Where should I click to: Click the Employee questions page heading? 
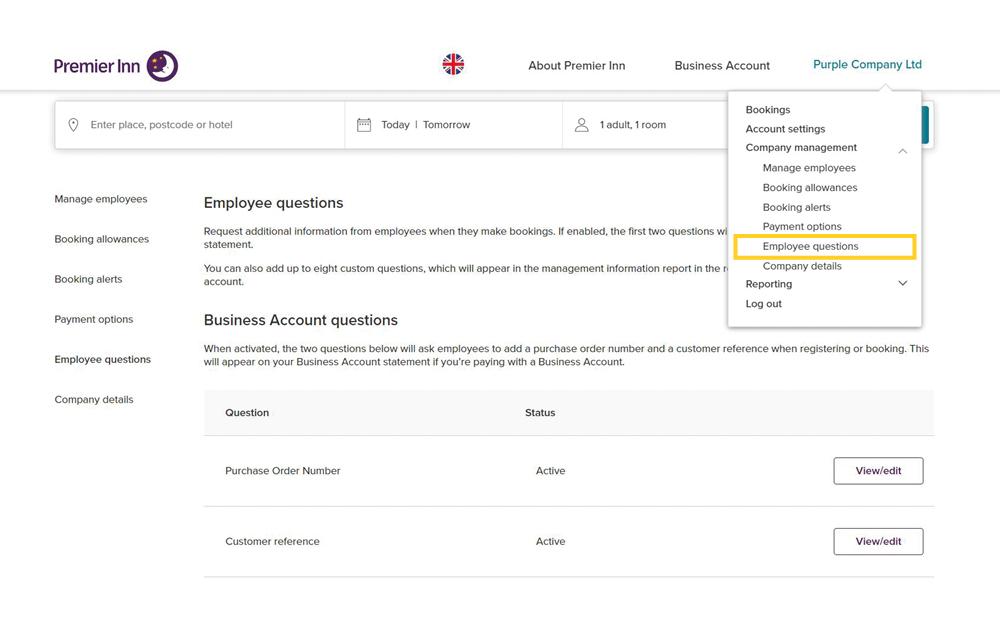pyautogui.click(x=273, y=203)
